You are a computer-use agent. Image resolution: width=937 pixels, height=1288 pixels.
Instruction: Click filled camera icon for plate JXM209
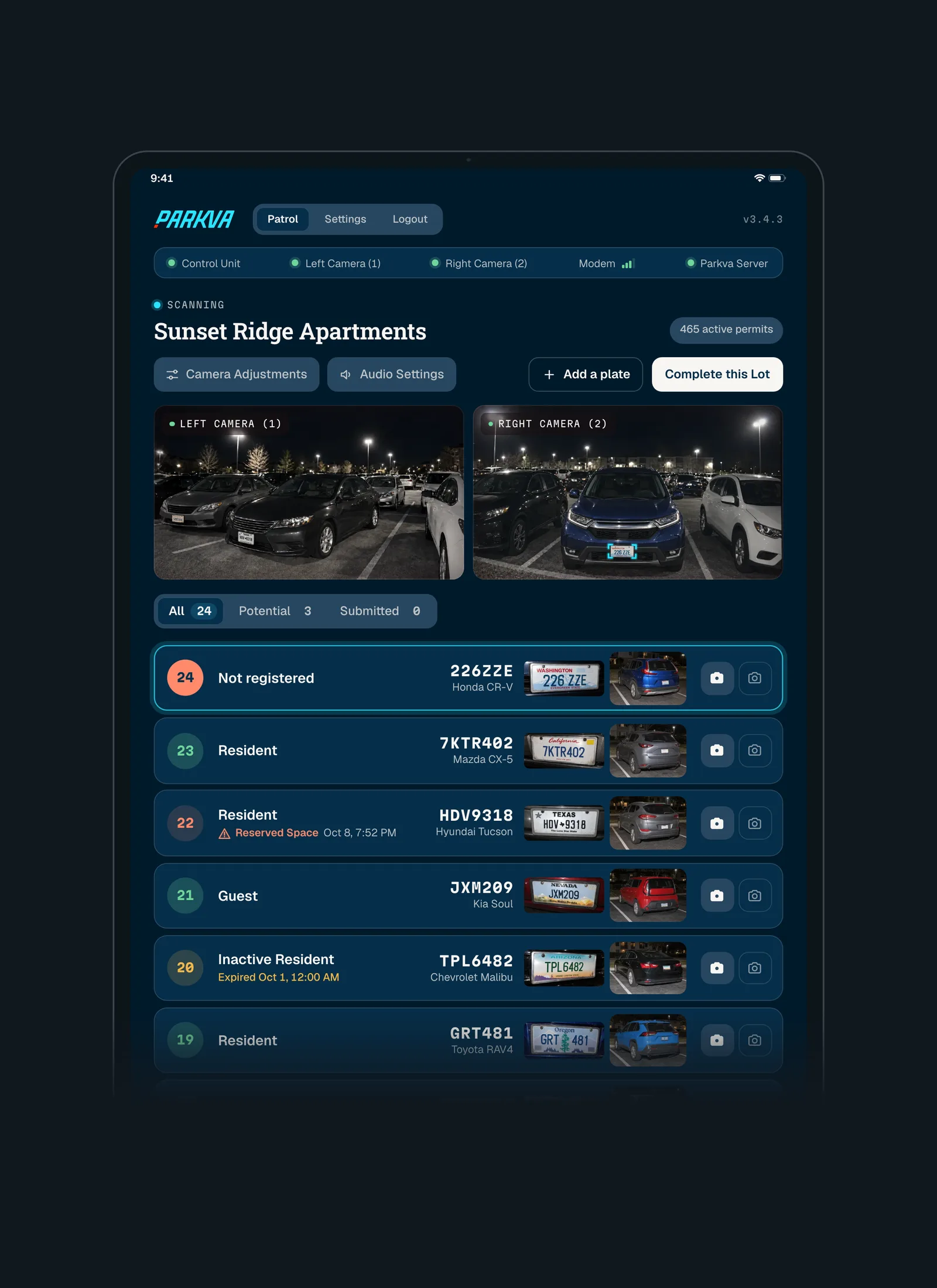[717, 896]
